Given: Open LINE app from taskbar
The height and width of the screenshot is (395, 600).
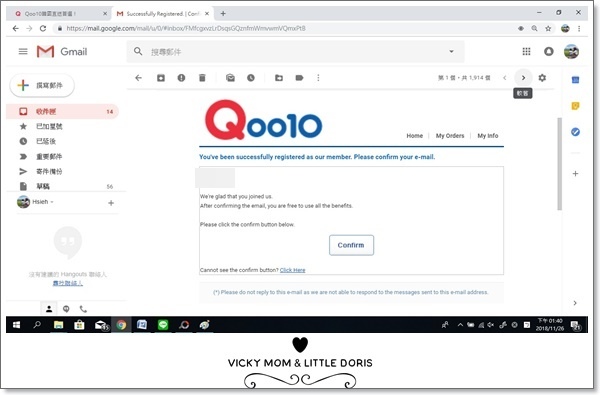Looking at the screenshot, I should (163, 325).
